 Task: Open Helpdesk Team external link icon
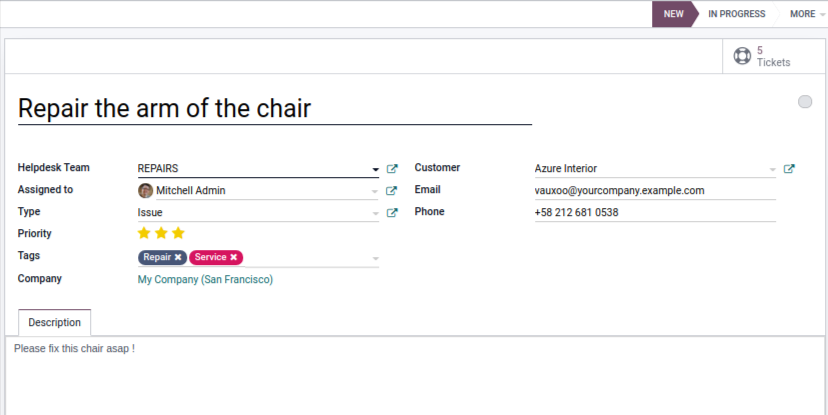pyautogui.click(x=392, y=169)
